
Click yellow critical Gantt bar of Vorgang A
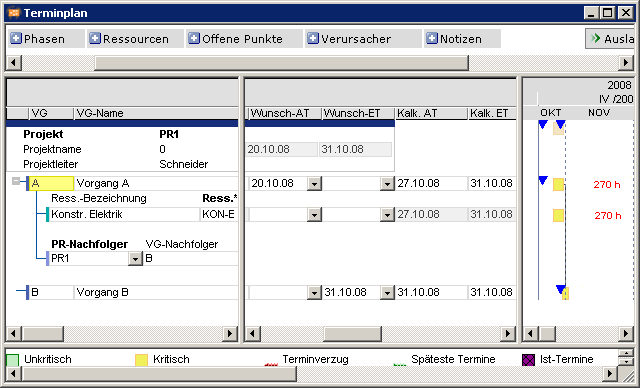(558, 184)
